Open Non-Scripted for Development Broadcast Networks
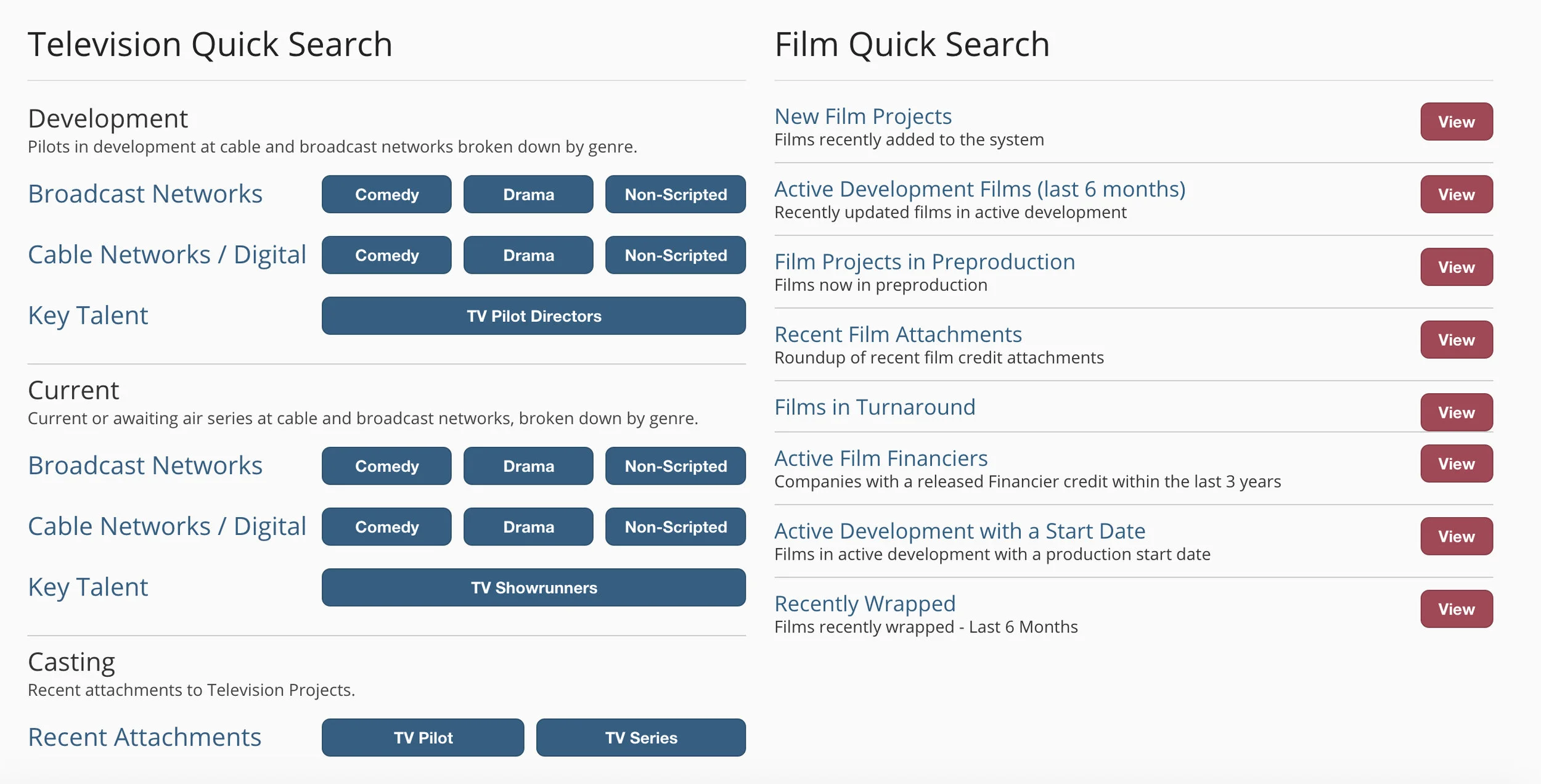Viewport: 1541px width, 784px height. 675,194
